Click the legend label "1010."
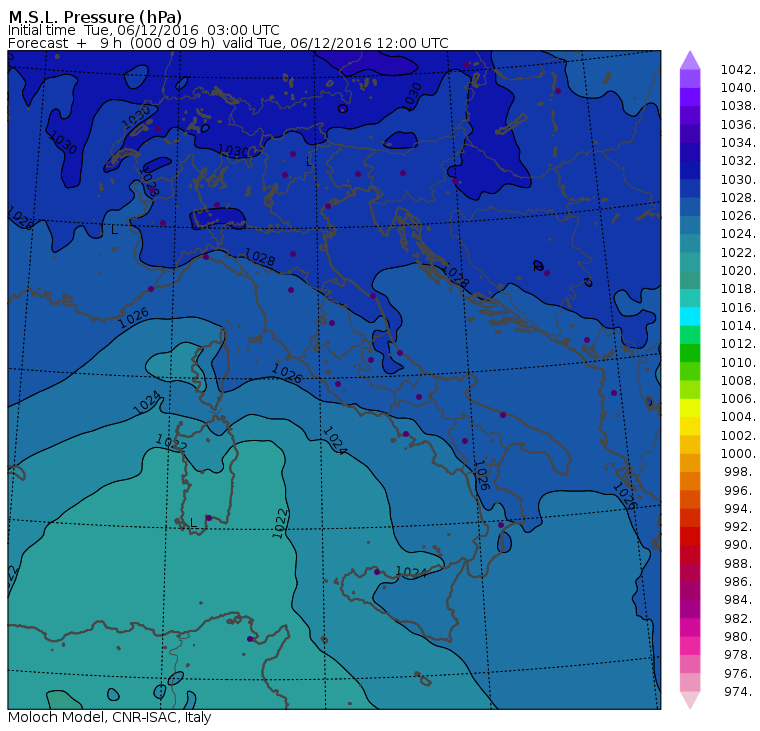760x731 pixels. tap(738, 362)
